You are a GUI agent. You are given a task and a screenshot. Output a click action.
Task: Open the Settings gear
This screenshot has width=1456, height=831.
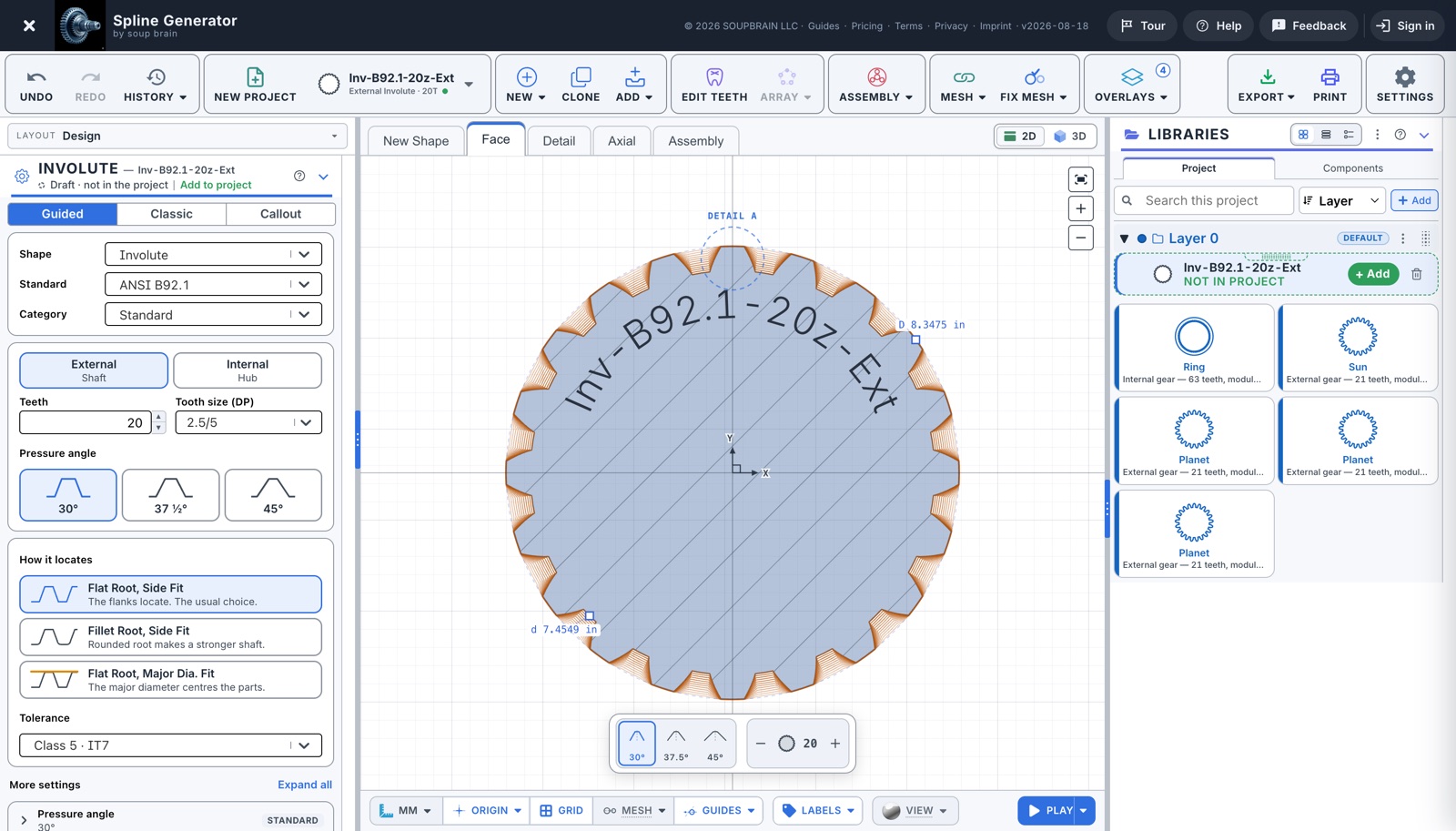click(1405, 84)
